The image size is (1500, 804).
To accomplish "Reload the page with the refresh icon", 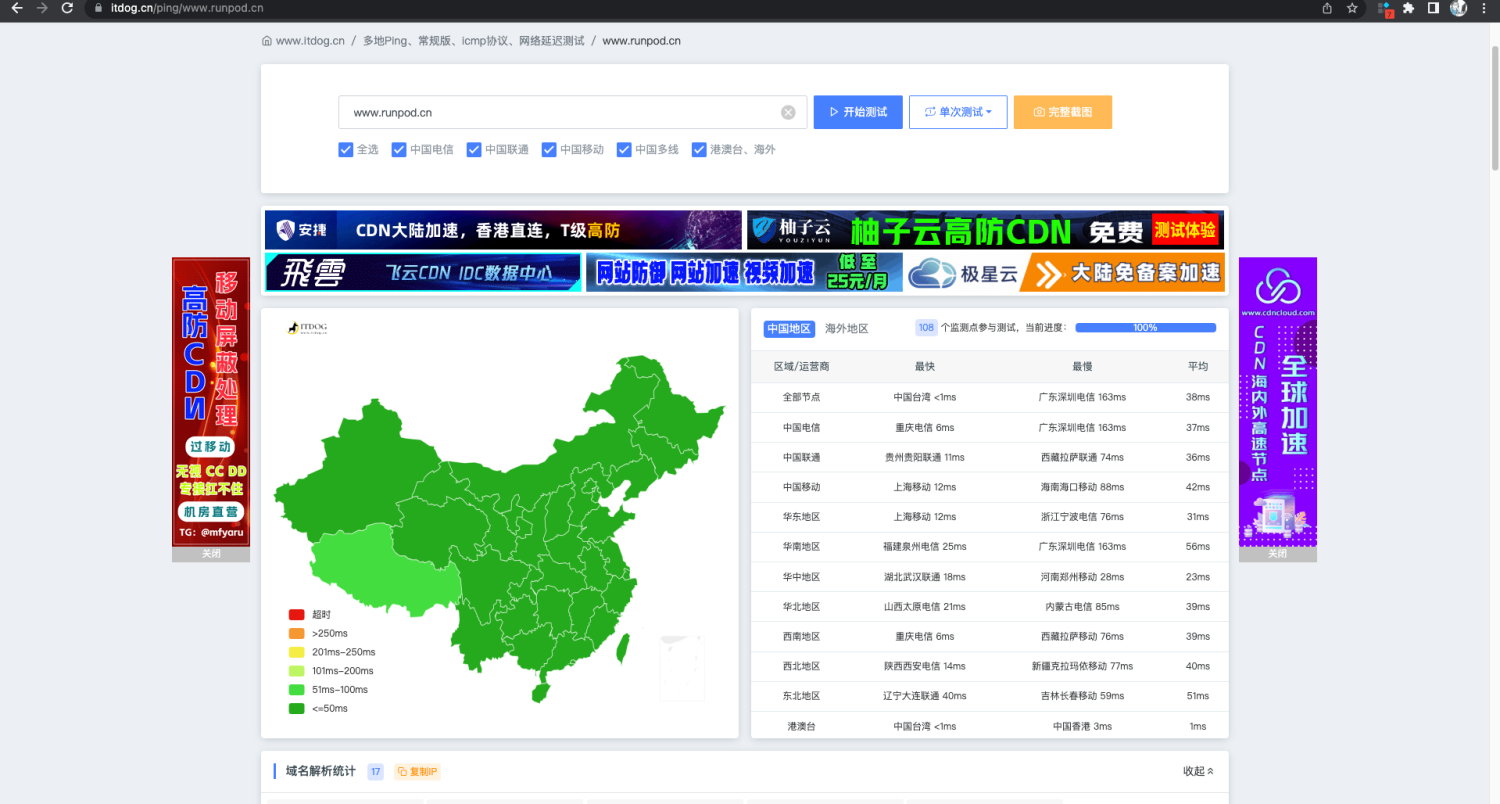I will pos(67,8).
